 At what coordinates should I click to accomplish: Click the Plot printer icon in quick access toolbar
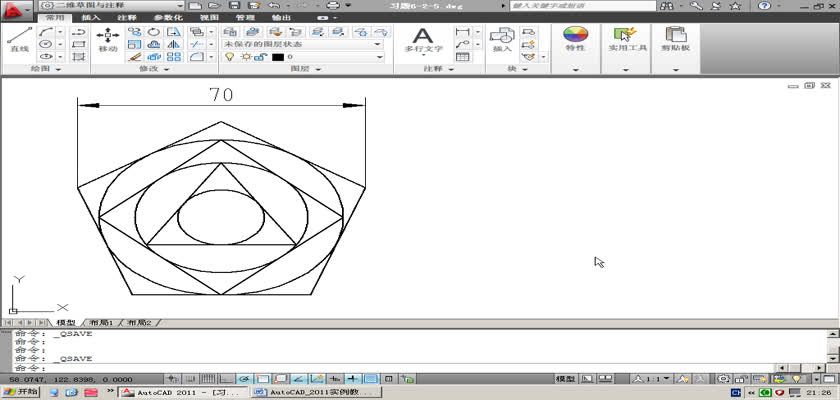(333, 5)
